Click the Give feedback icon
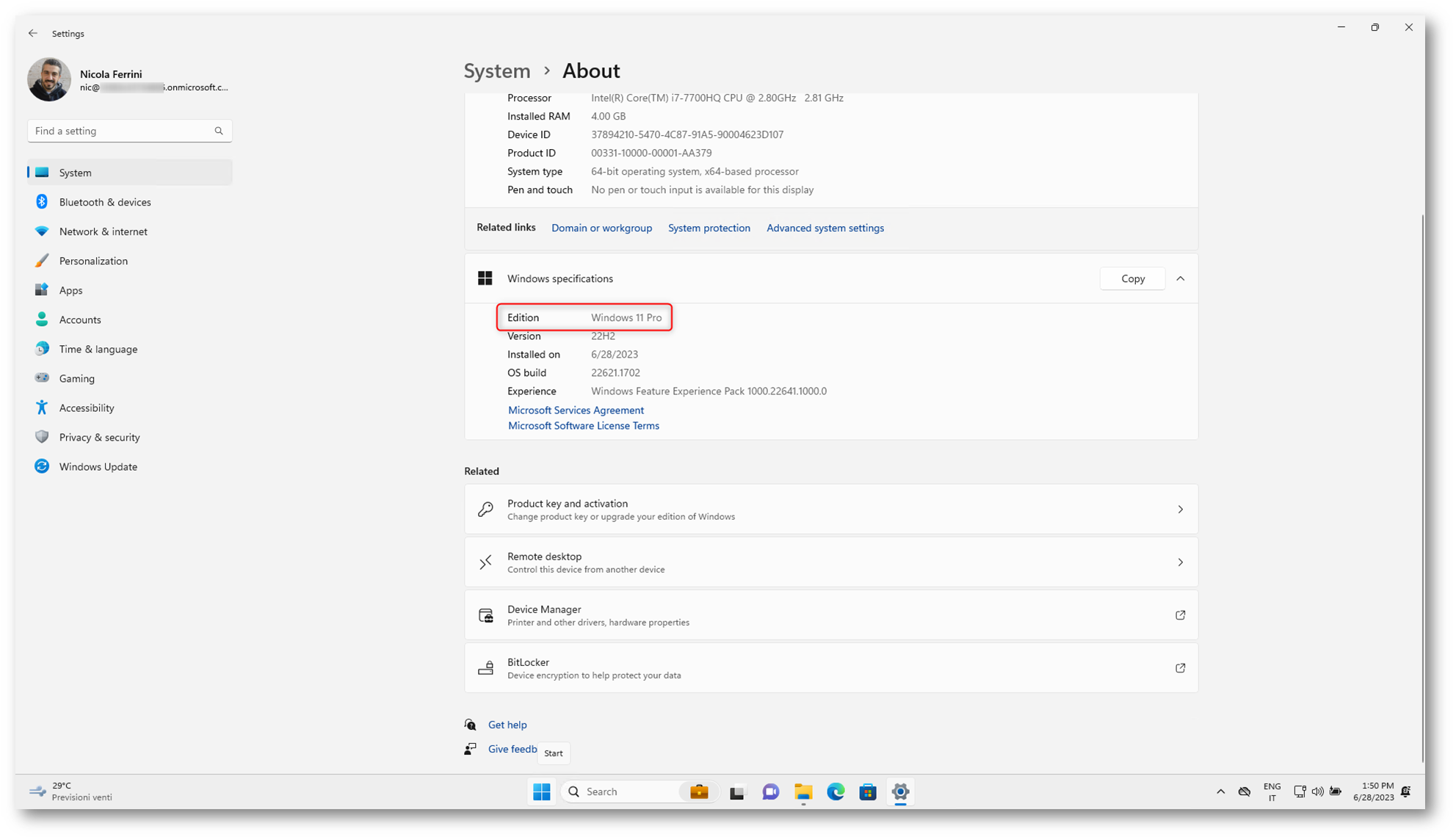Screen dimensions: 1456x840 (x=470, y=749)
